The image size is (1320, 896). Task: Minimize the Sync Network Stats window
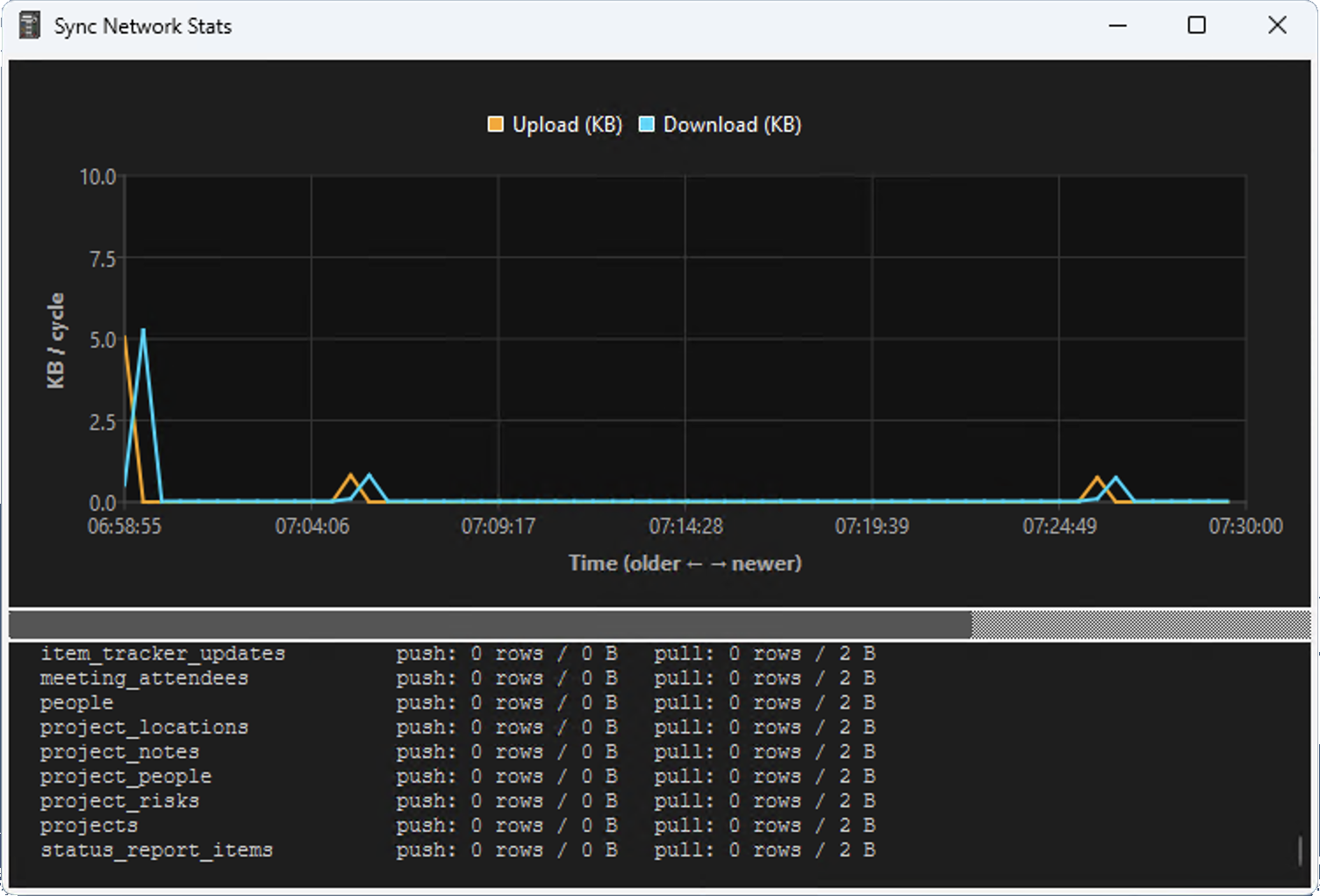pyautogui.click(x=1117, y=25)
